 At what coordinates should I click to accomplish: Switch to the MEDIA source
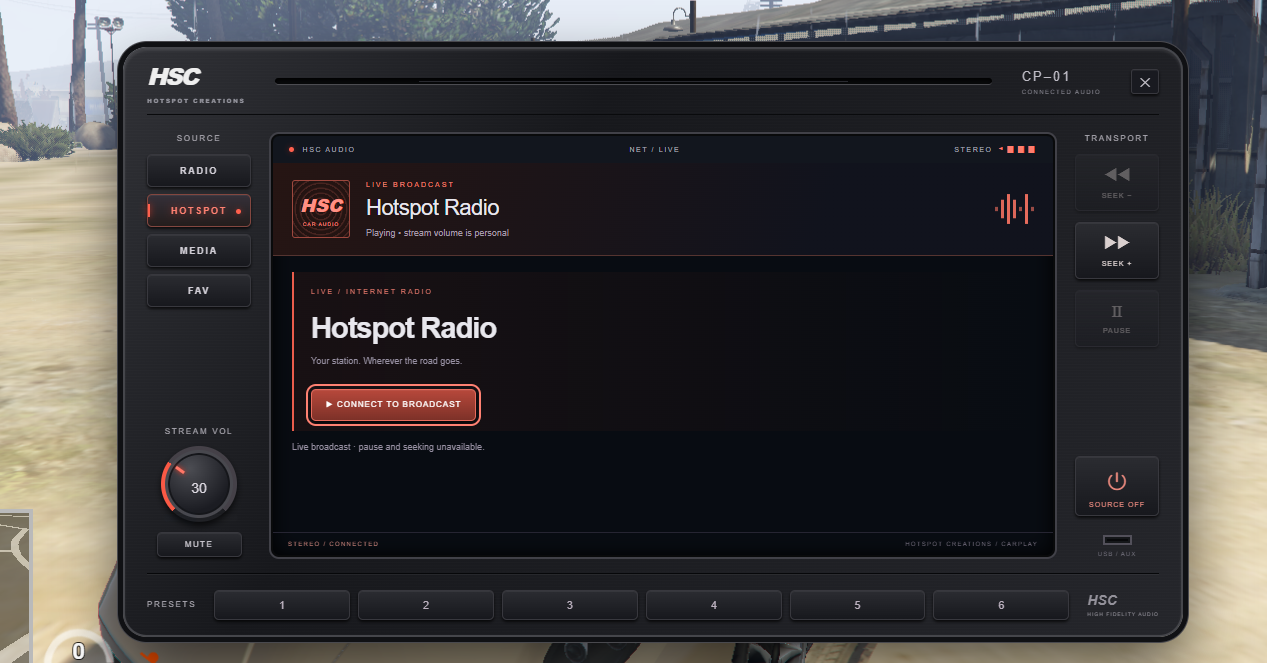point(198,251)
